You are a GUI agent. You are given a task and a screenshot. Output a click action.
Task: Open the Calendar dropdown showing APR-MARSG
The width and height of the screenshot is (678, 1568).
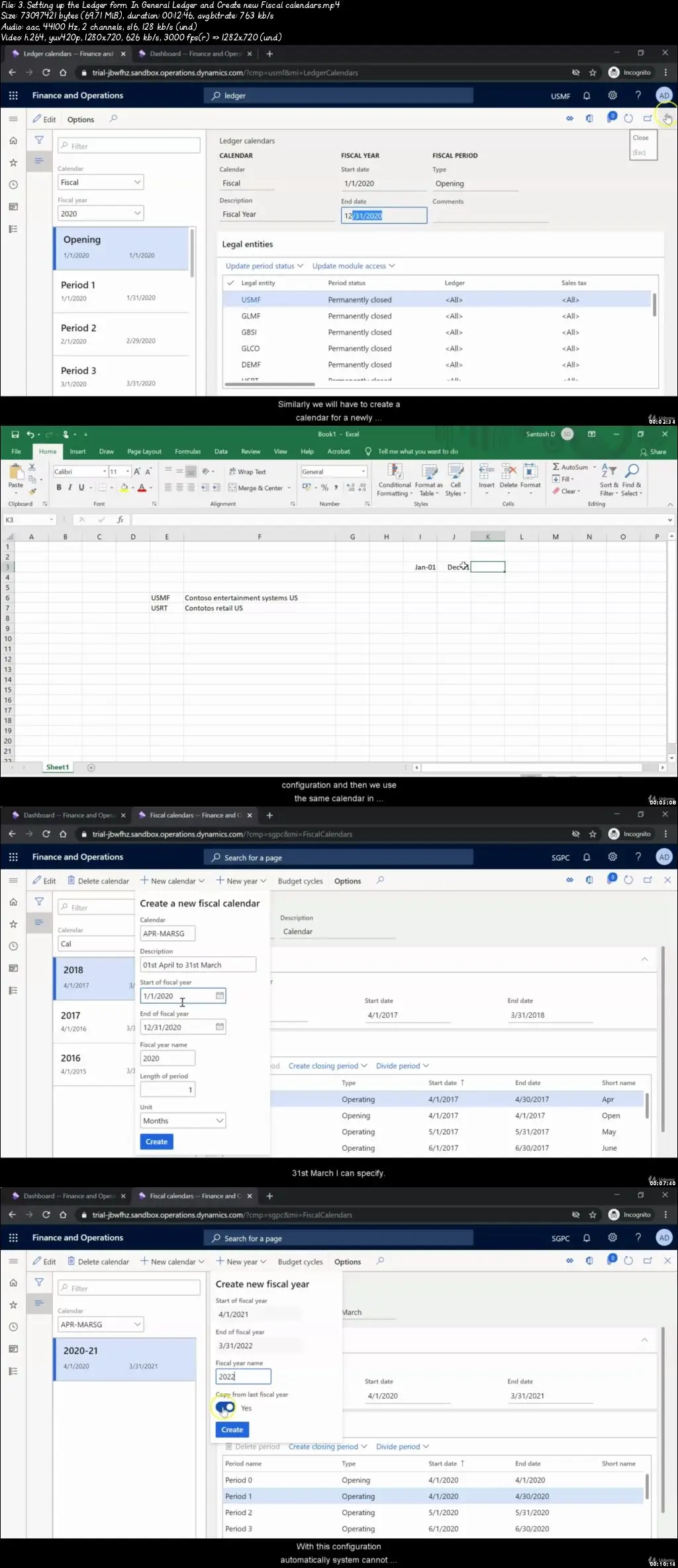point(101,1324)
